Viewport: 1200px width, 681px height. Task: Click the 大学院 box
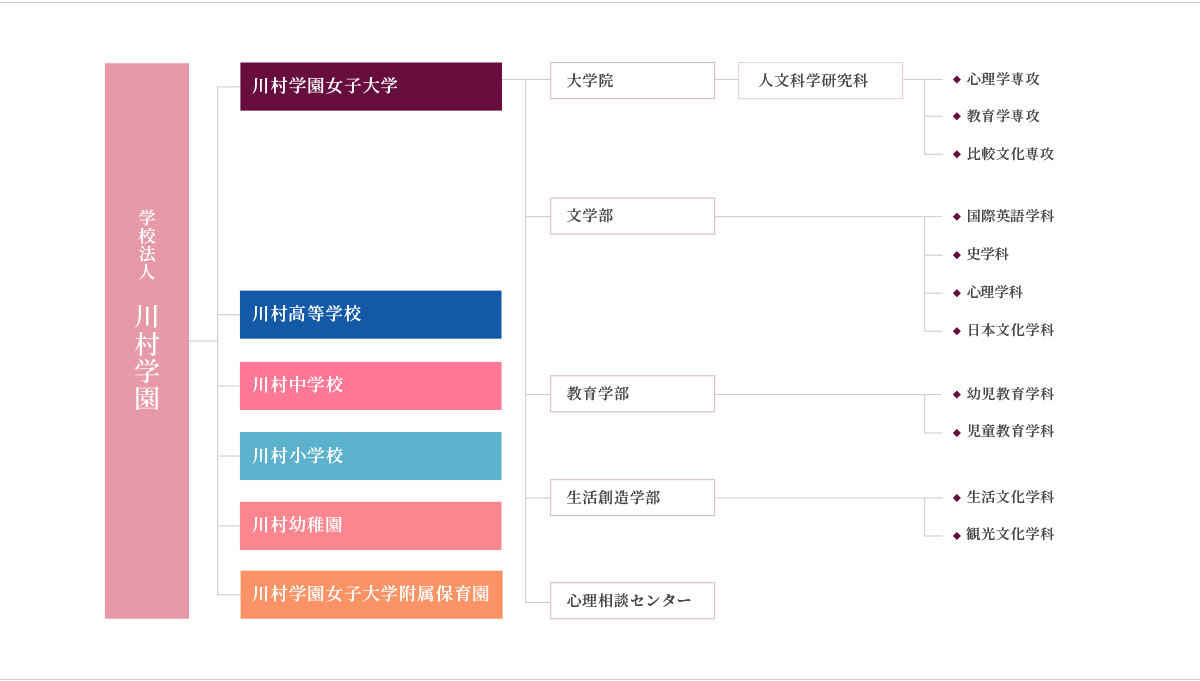(x=632, y=81)
